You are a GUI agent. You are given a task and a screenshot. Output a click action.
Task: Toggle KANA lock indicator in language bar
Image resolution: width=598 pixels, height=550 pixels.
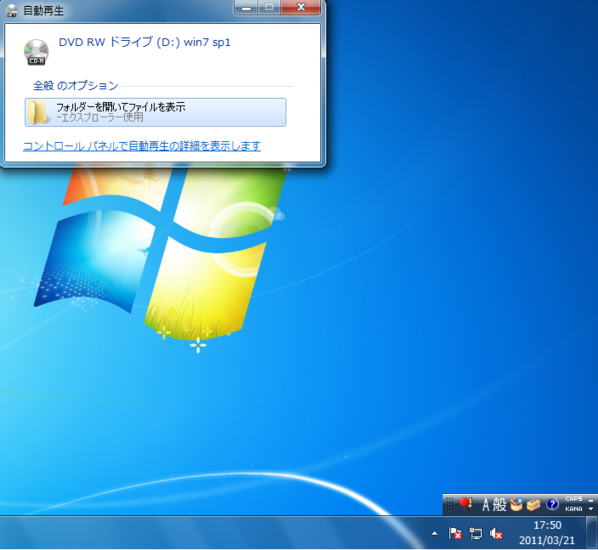tap(574, 509)
